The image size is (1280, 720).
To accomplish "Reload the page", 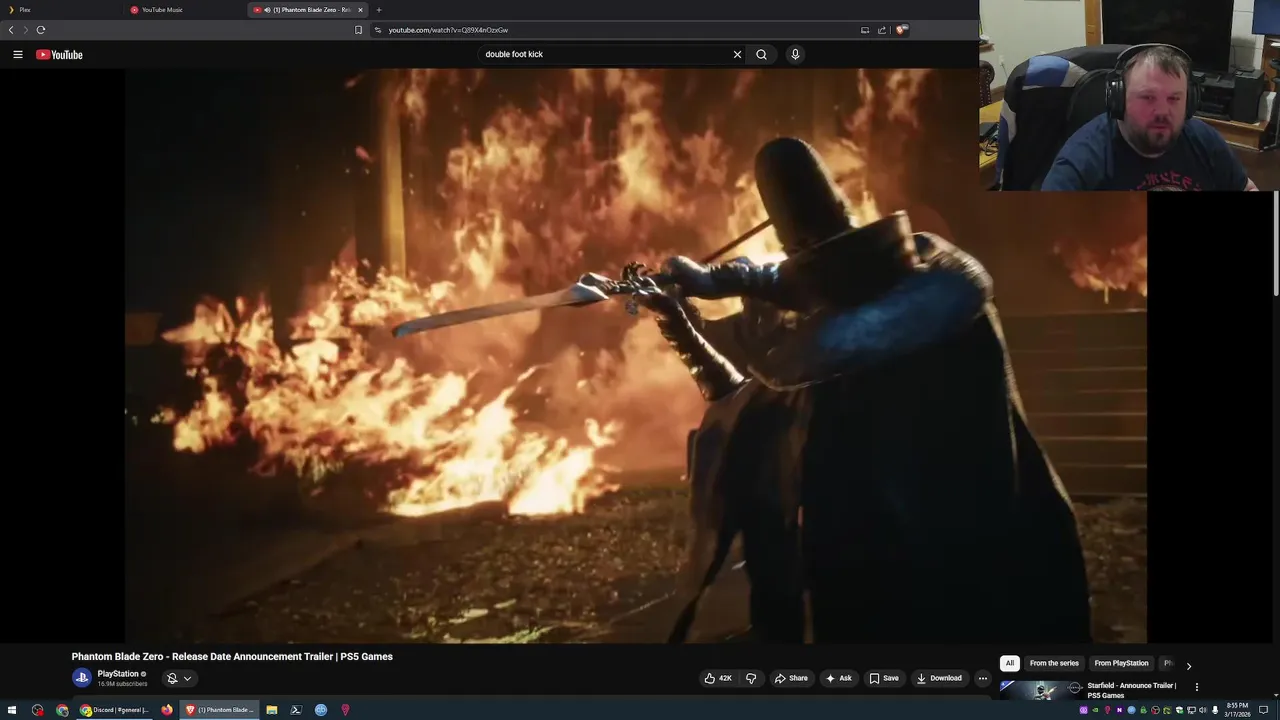I will 41,30.
